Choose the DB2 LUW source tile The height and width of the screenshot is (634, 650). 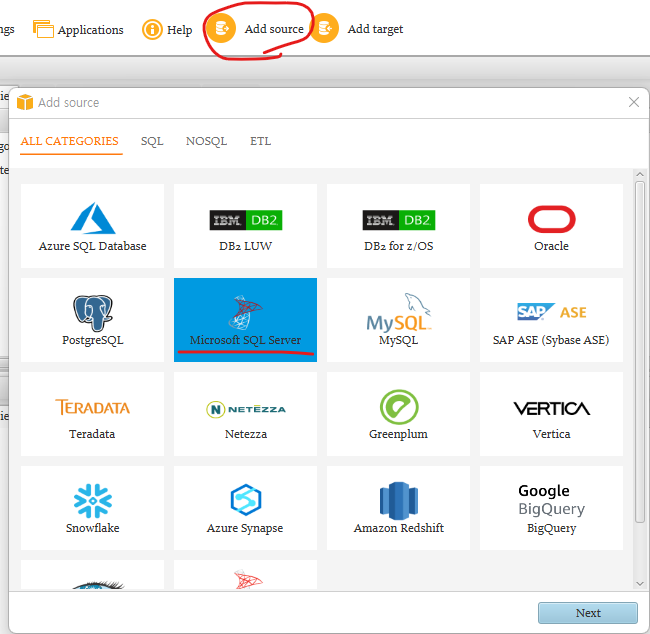(x=245, y=226)
